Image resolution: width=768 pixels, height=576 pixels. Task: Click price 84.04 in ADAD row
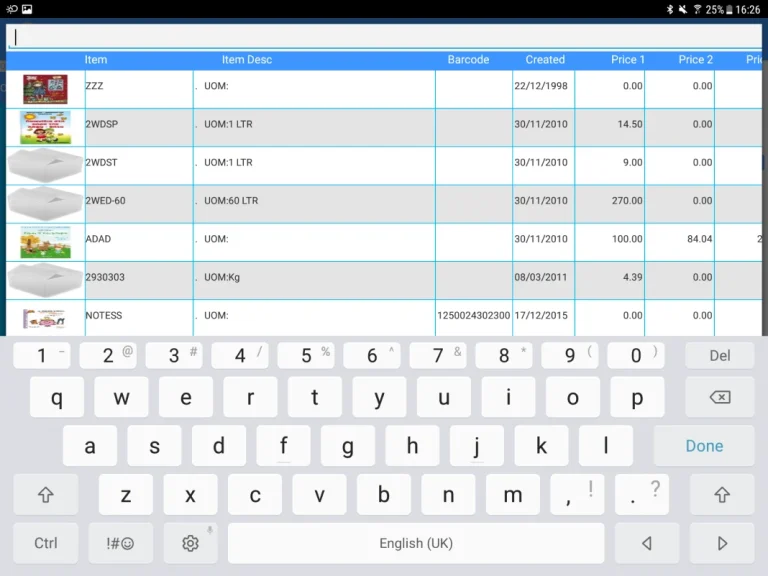(x=699, y=239)
